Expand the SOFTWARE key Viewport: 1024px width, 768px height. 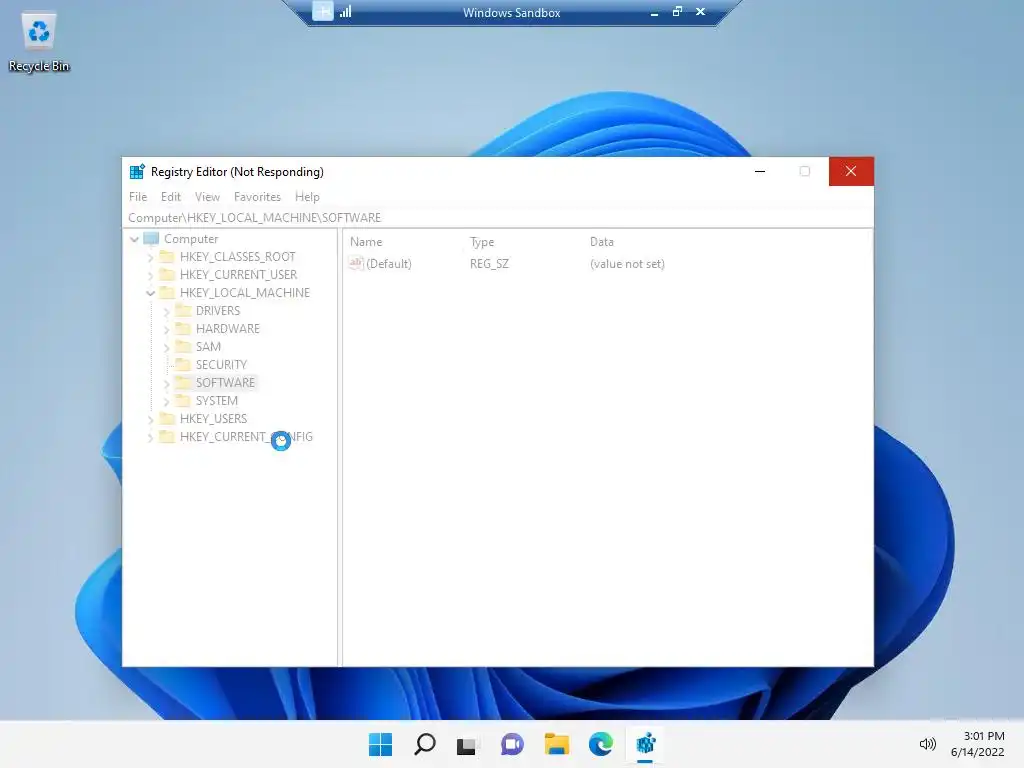167,383
